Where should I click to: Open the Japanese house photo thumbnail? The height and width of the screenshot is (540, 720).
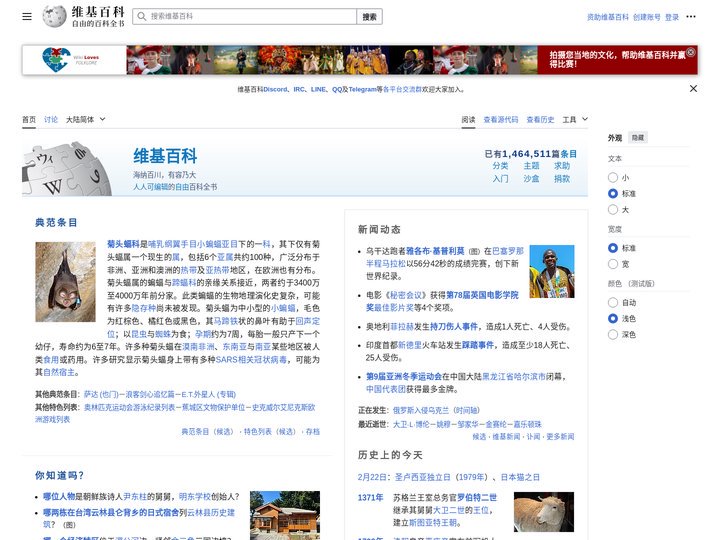(x=285, y=515)
